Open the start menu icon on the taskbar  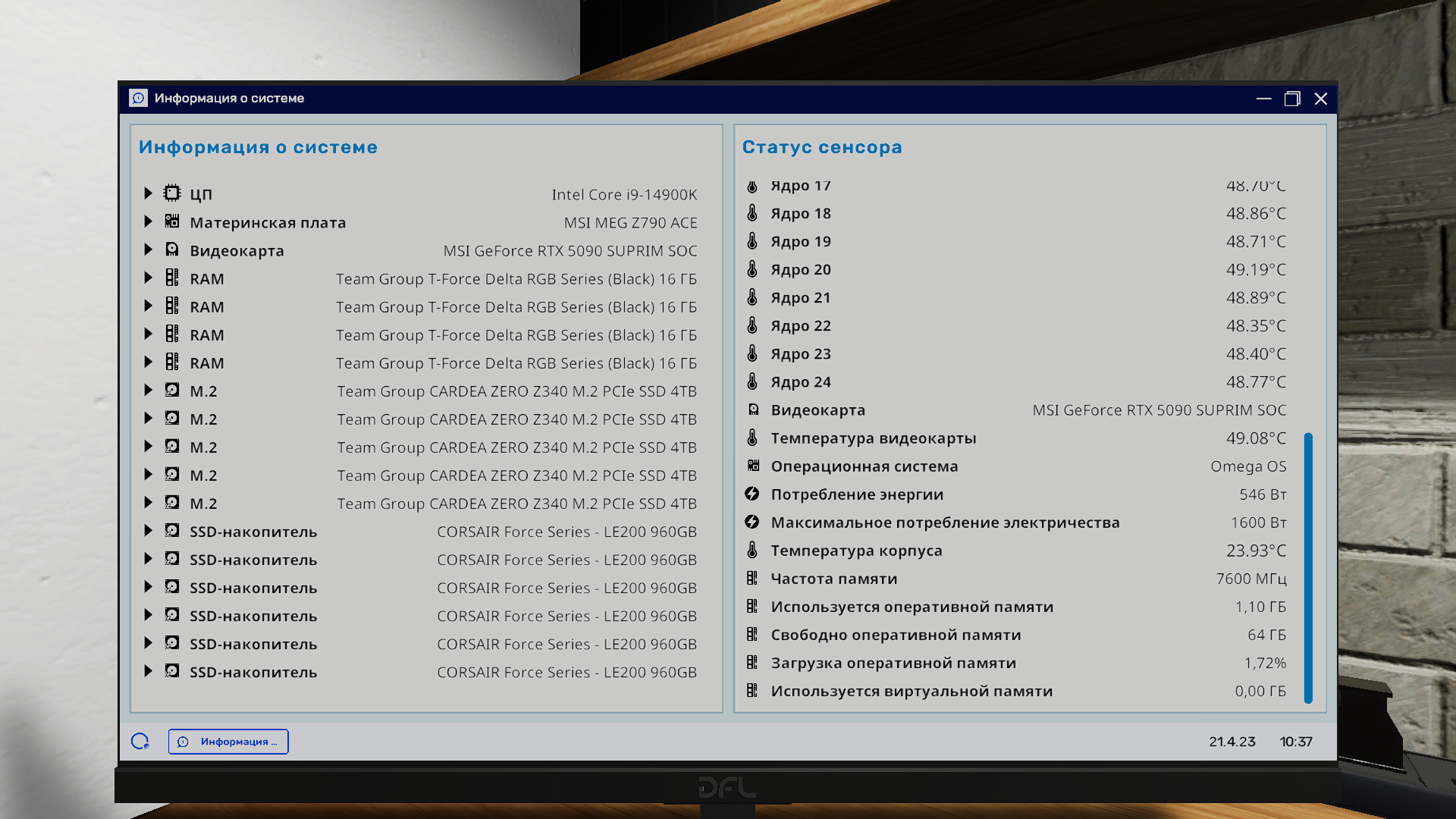tap(140, 742)
